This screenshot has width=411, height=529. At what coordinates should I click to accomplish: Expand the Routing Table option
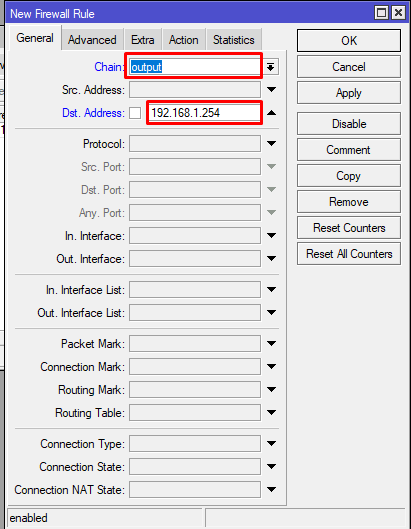point(271,412)
